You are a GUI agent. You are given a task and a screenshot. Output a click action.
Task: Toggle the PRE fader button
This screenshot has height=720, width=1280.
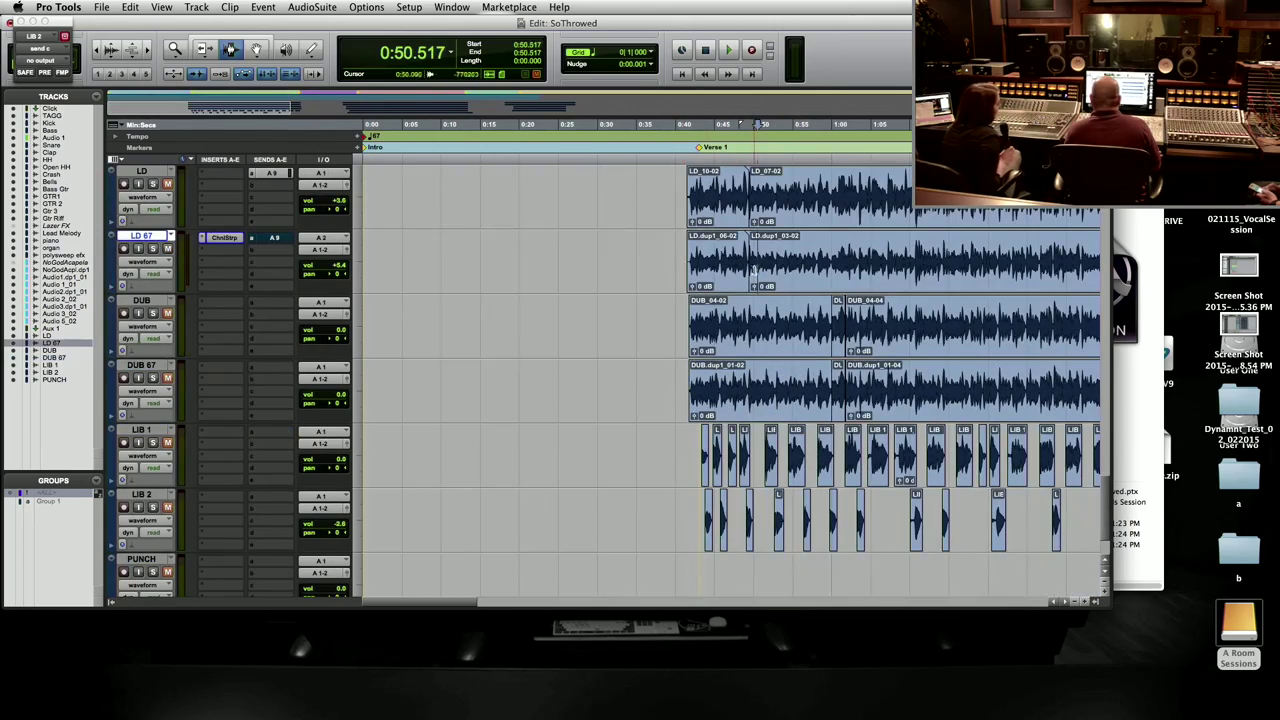(44, 73)
